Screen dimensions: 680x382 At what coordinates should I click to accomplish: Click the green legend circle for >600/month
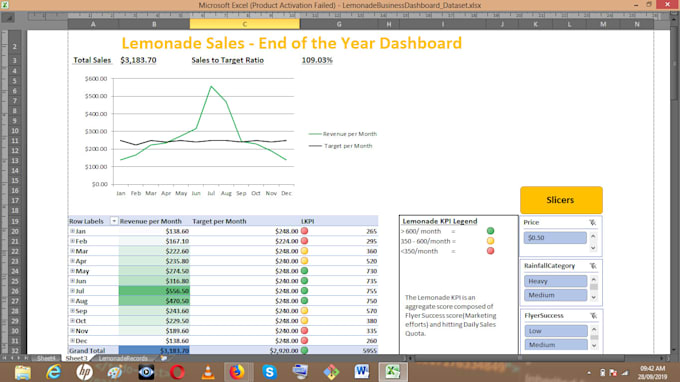point(490,231)
